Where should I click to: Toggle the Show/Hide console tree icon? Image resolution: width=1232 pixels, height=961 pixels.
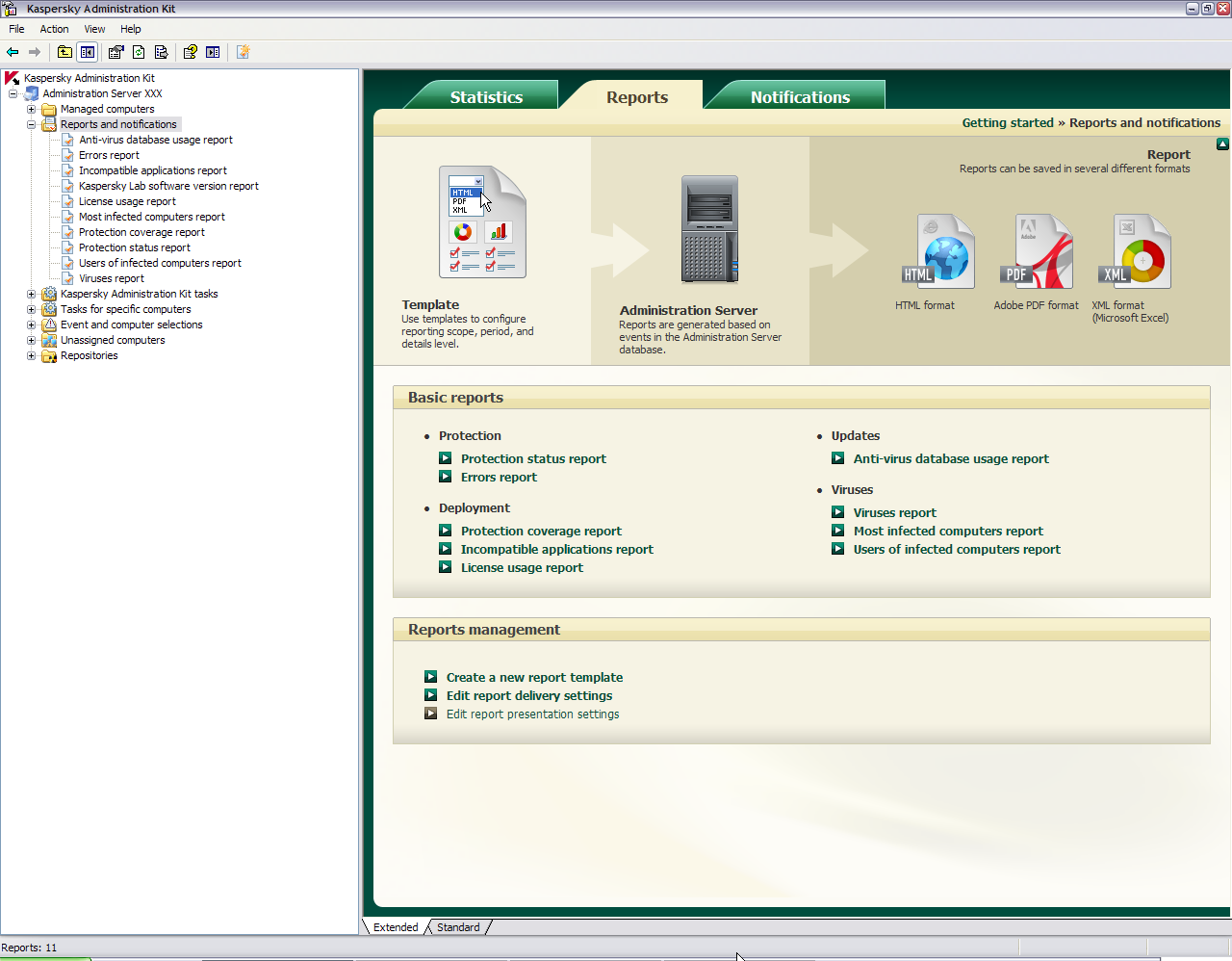pyautogui.click(x=88, y=52)
